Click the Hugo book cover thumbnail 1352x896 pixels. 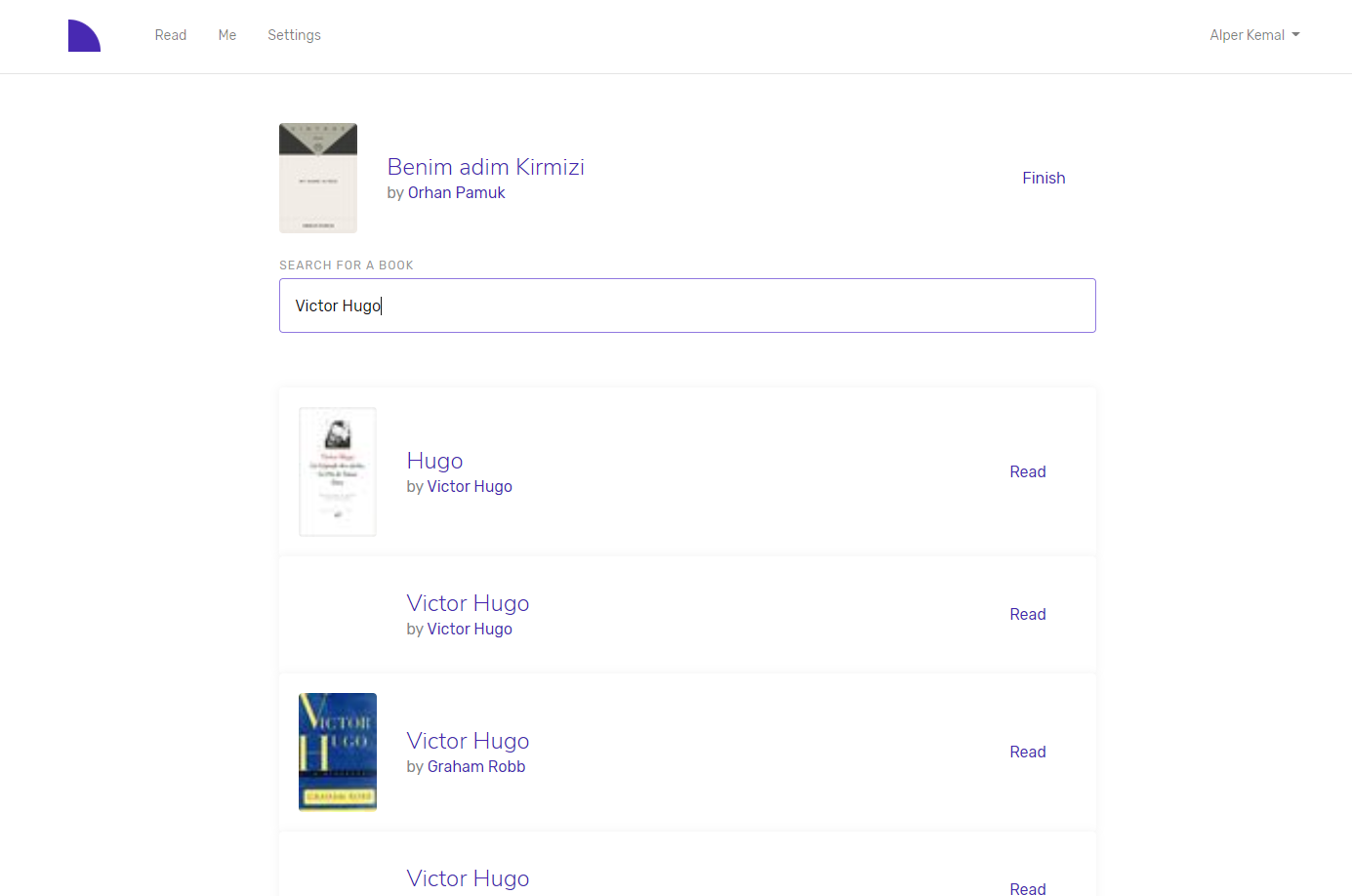tap(338, 471)
